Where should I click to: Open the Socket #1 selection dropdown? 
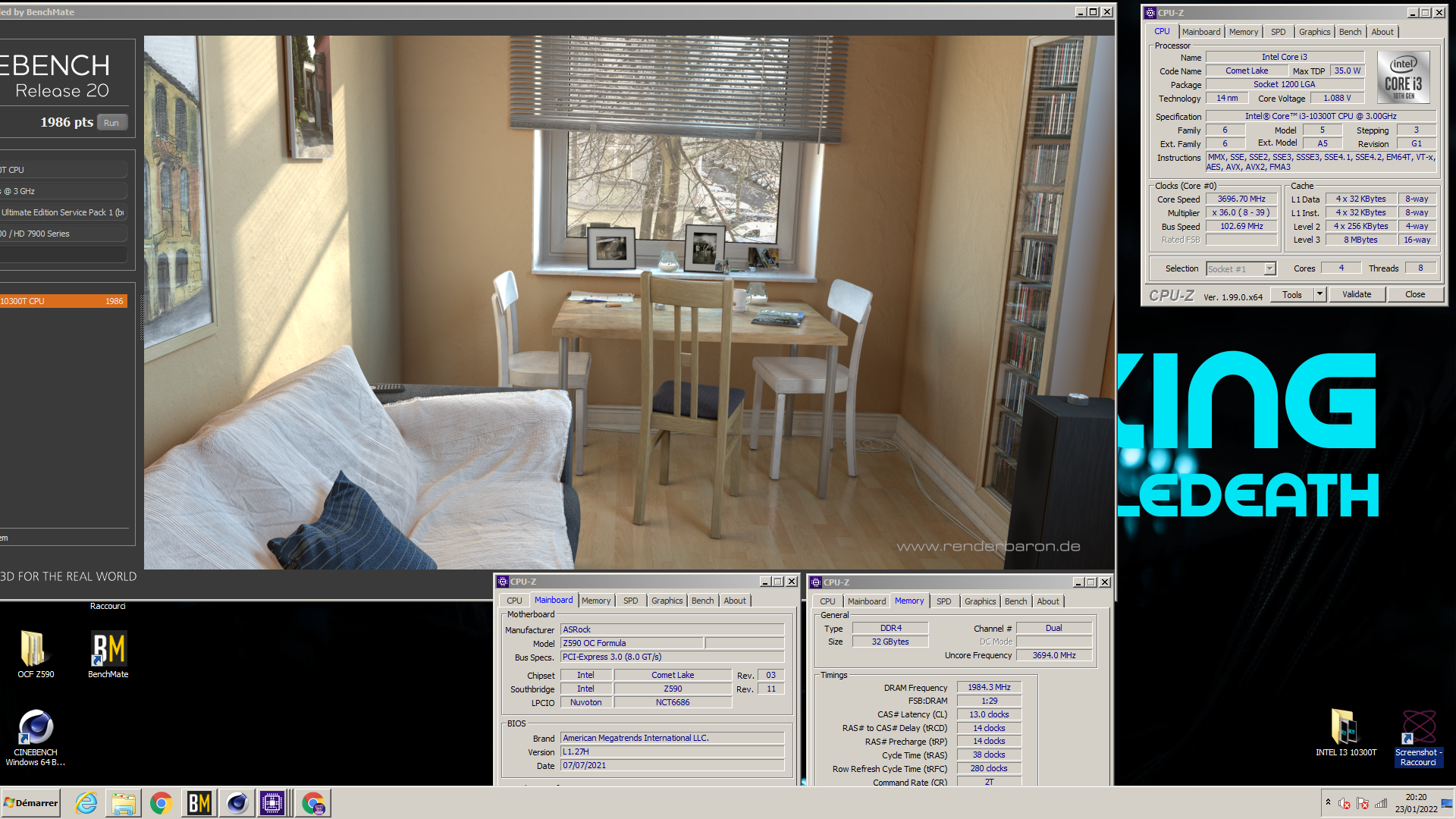point(1241,269)
